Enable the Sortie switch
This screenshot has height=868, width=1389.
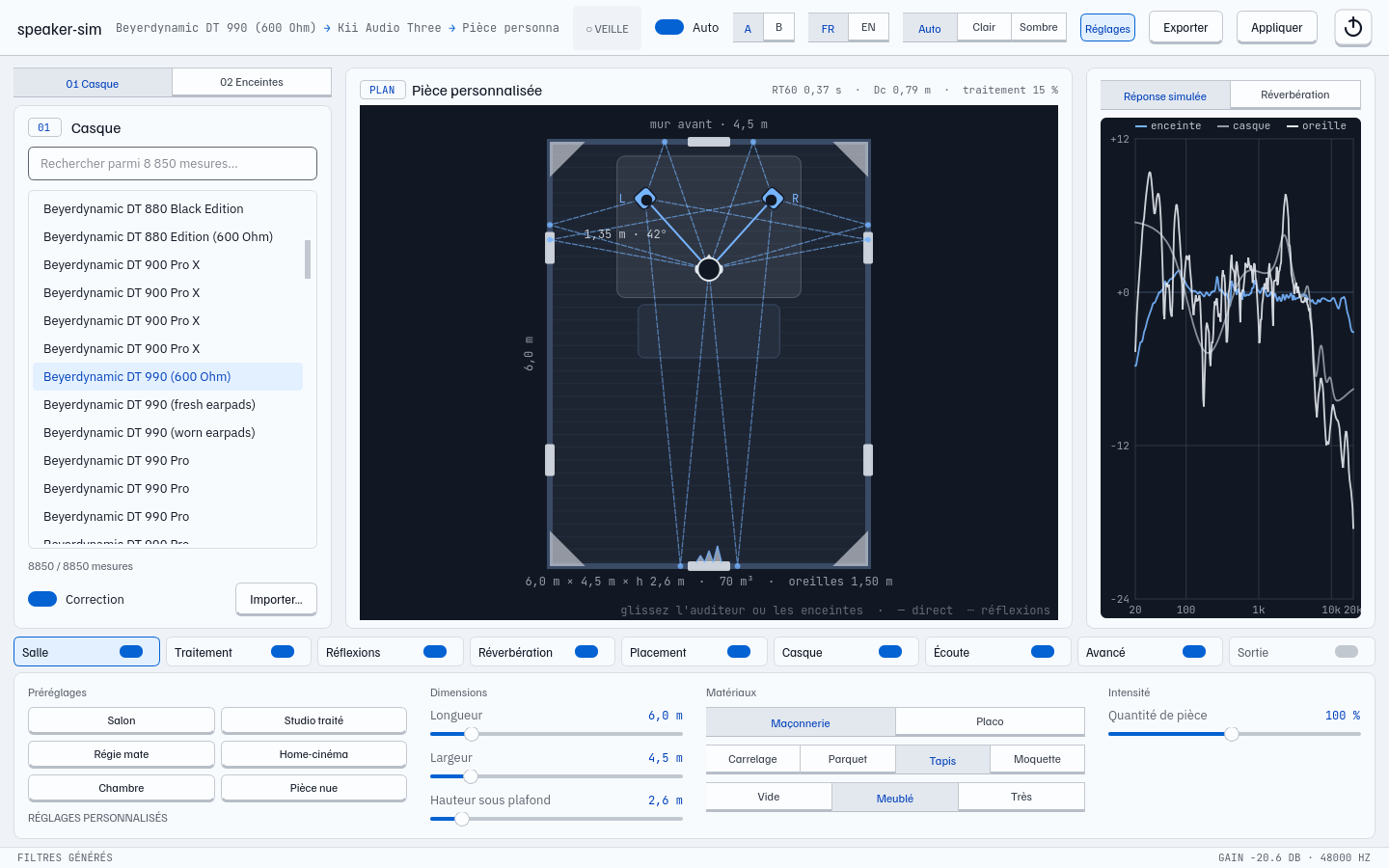(x=1347, y=652)
